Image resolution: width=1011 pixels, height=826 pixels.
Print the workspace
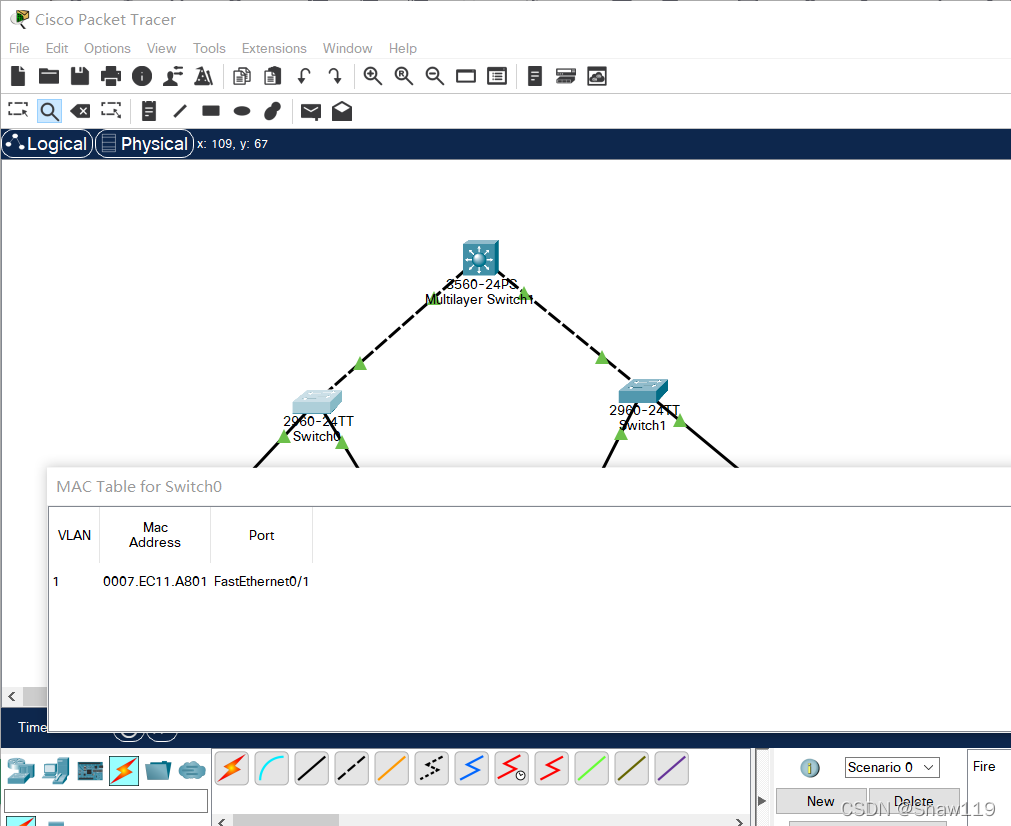point(111,76)
